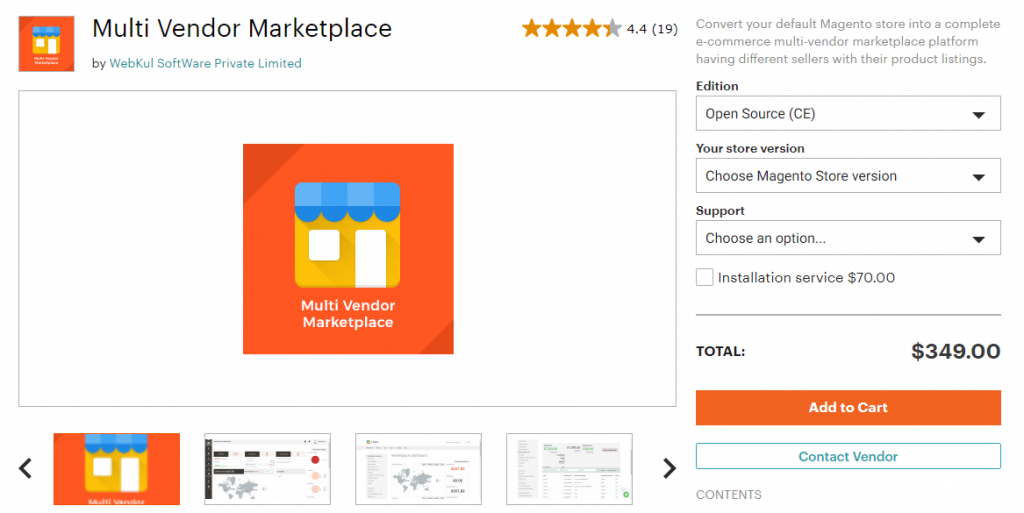
Task: Click the Multi Vendor Marketplace logo icon
Action: point(46,43)
